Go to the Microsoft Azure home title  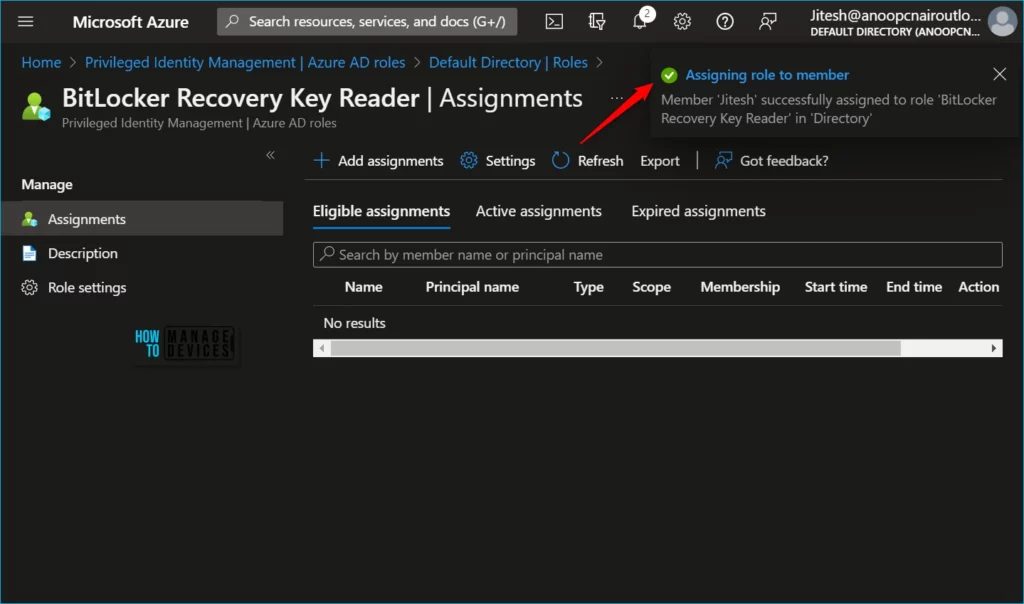point(131,22)
